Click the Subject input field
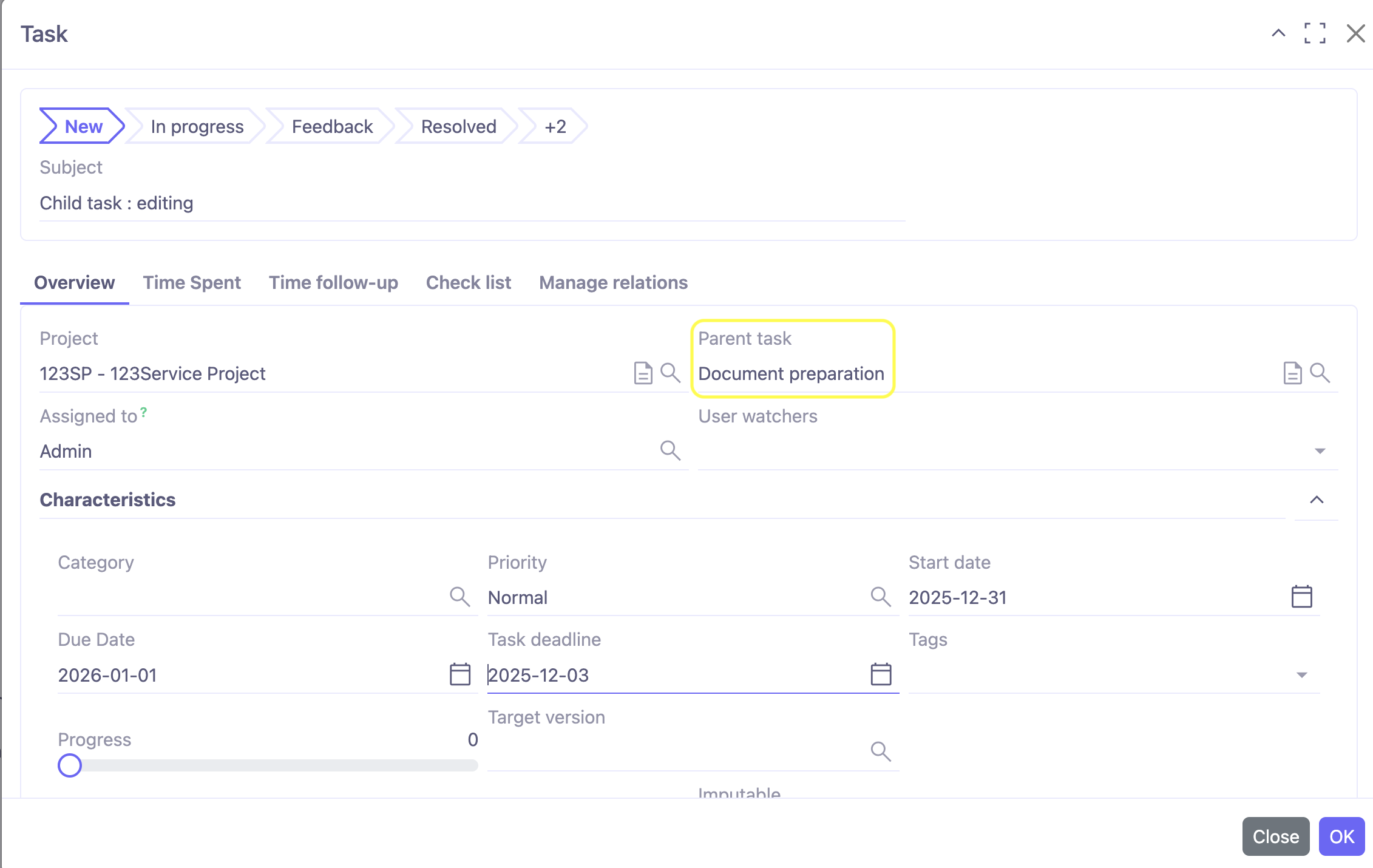The image size is (1373, 868). 364,203
